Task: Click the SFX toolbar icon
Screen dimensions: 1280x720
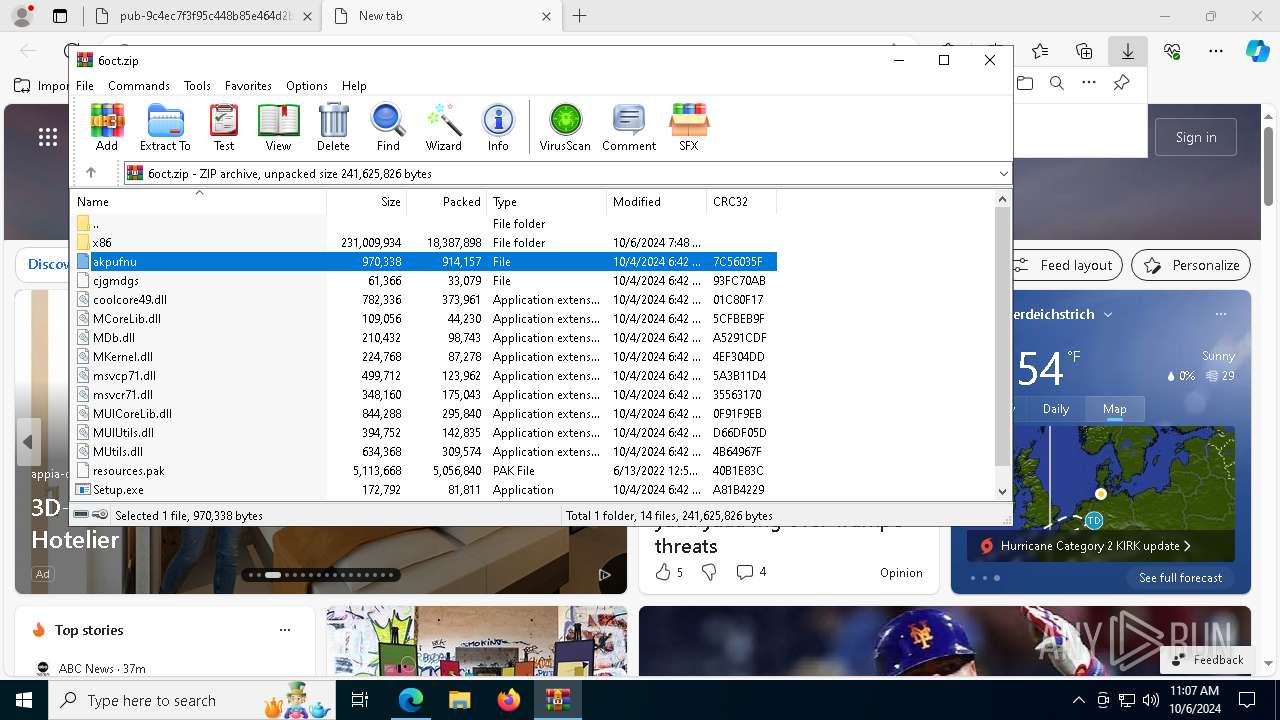Action: (x=689, y=127)
